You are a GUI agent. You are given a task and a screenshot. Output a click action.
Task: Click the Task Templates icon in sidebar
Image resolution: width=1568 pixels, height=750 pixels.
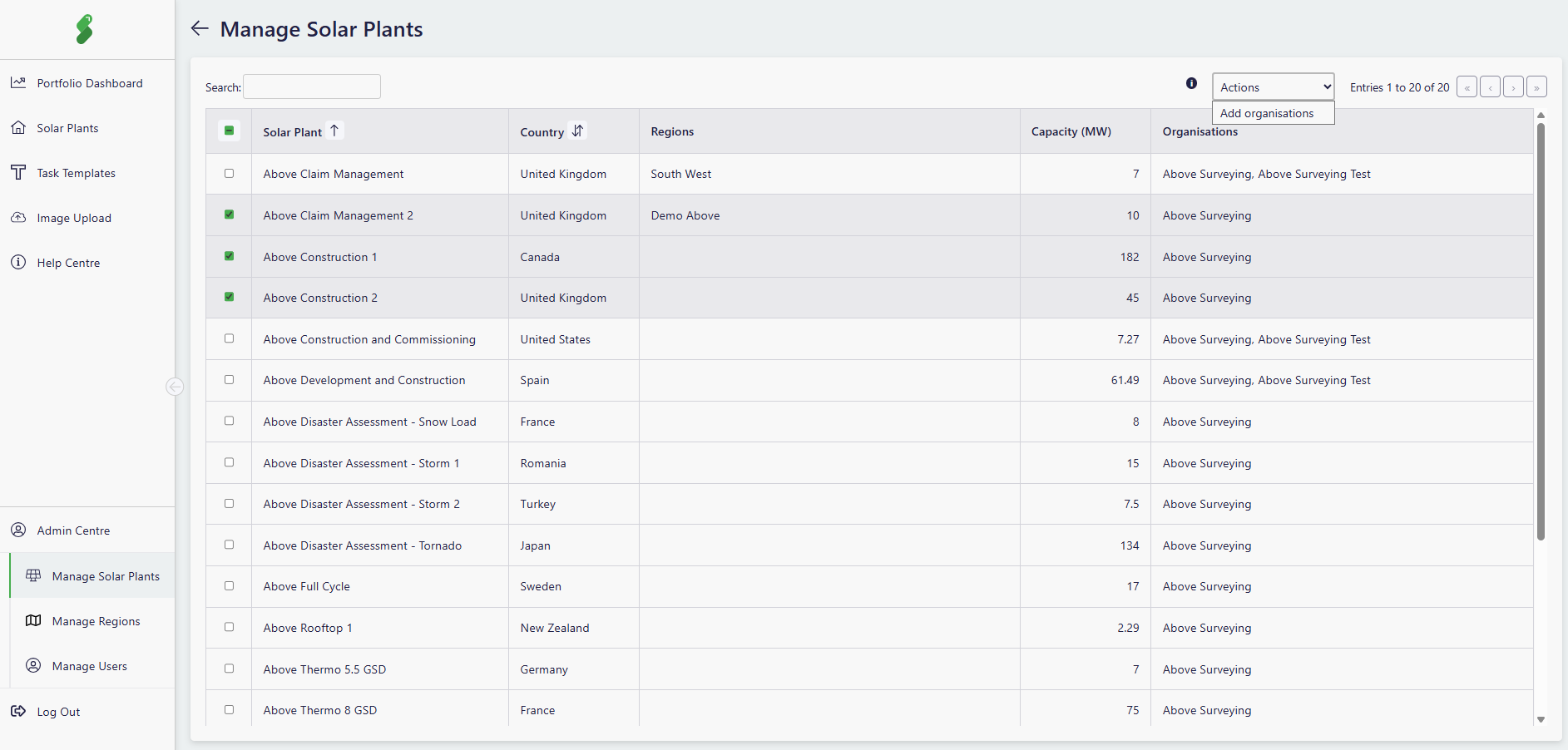18,173
